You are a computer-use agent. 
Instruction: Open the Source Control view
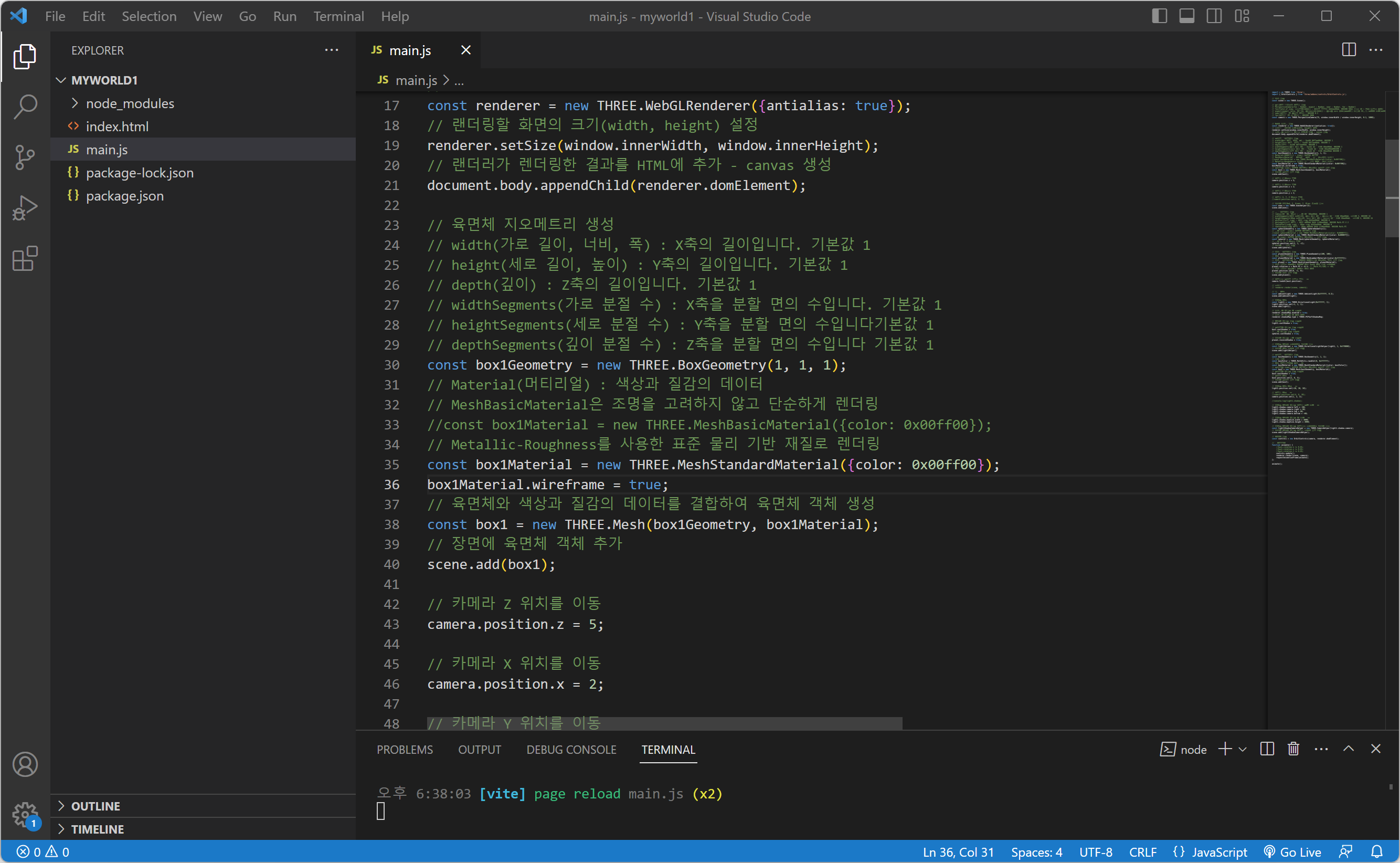tap(25, 157)
